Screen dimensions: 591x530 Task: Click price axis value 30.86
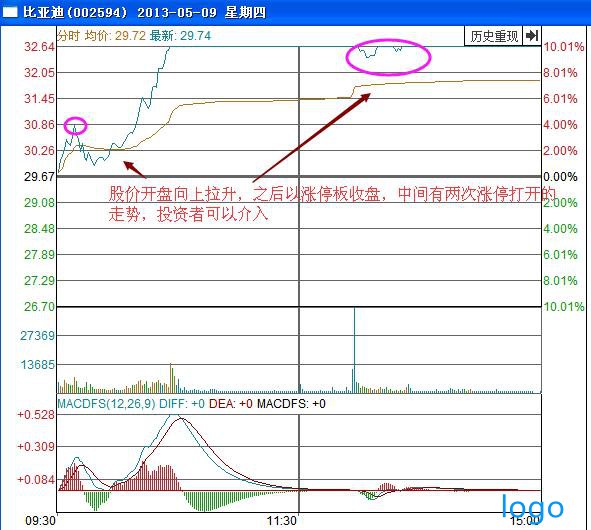39,124
